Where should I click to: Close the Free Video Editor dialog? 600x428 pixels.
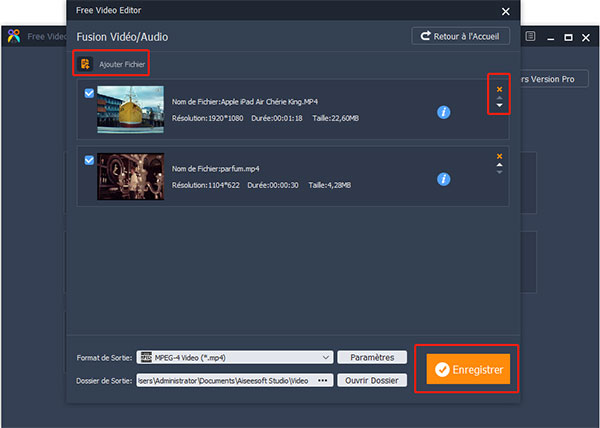coord(506,11)
